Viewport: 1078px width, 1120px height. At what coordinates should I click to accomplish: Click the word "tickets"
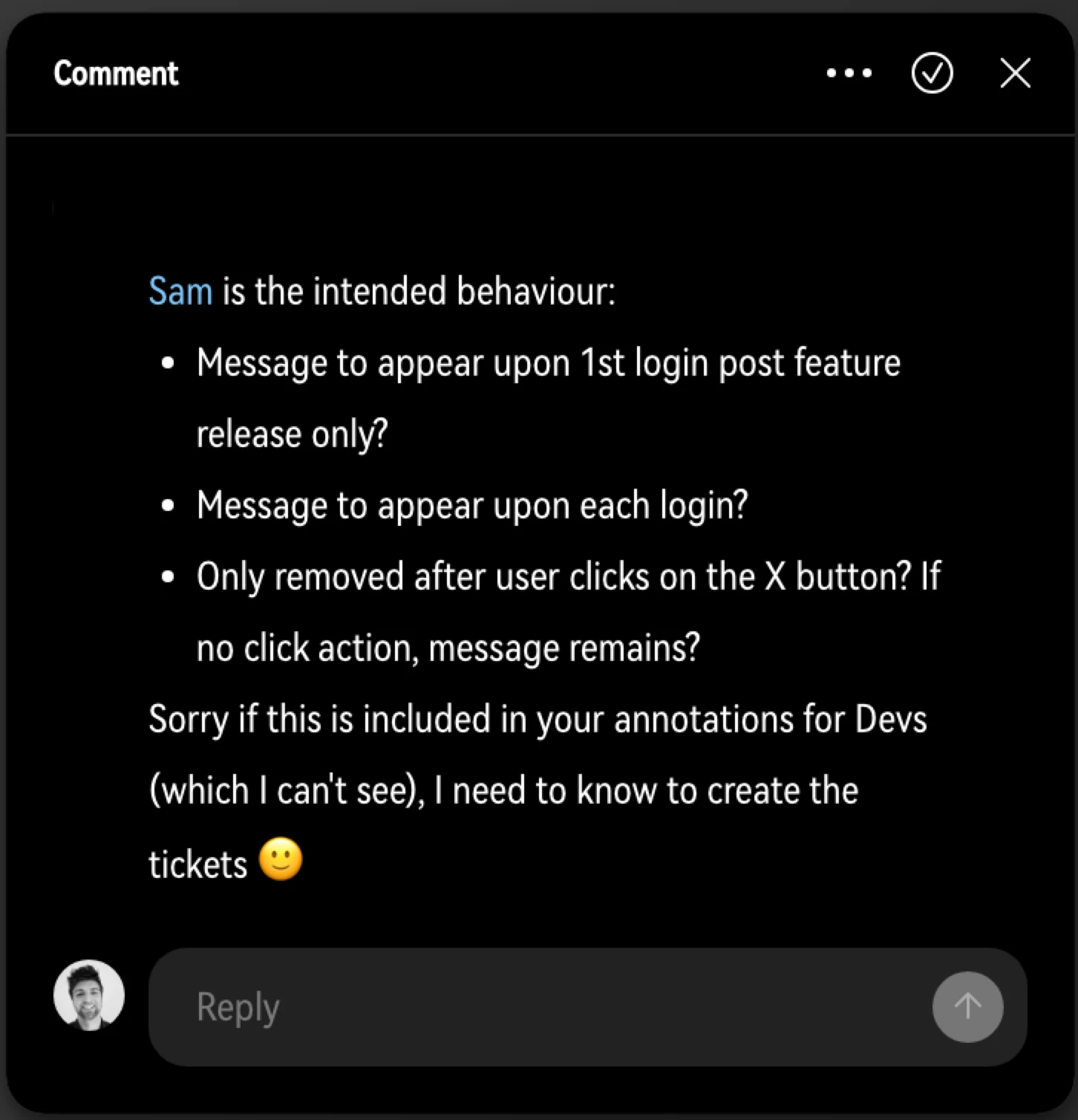point(197,865)
